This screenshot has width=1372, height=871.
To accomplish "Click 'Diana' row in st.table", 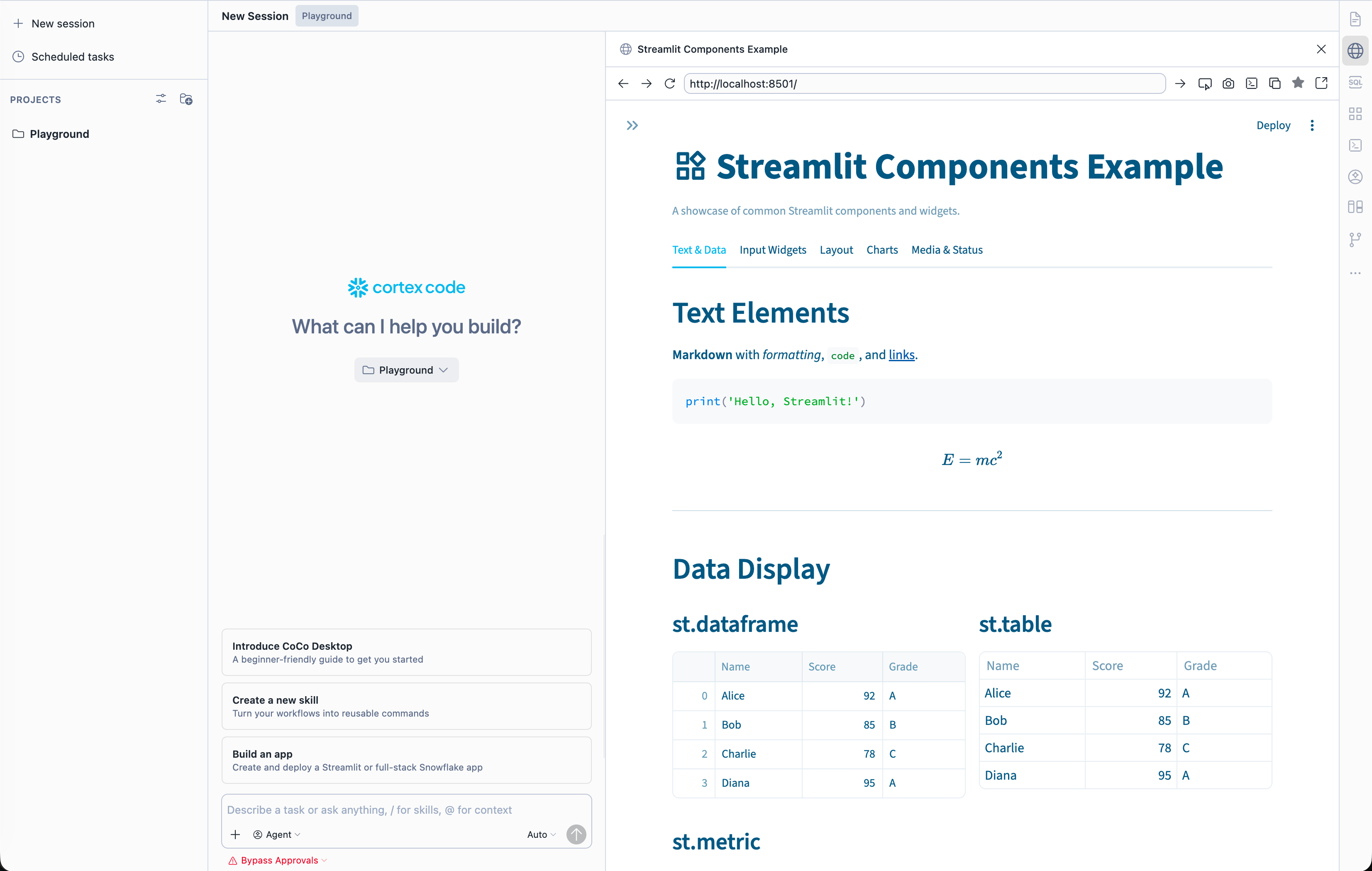I will point(1125,775).
